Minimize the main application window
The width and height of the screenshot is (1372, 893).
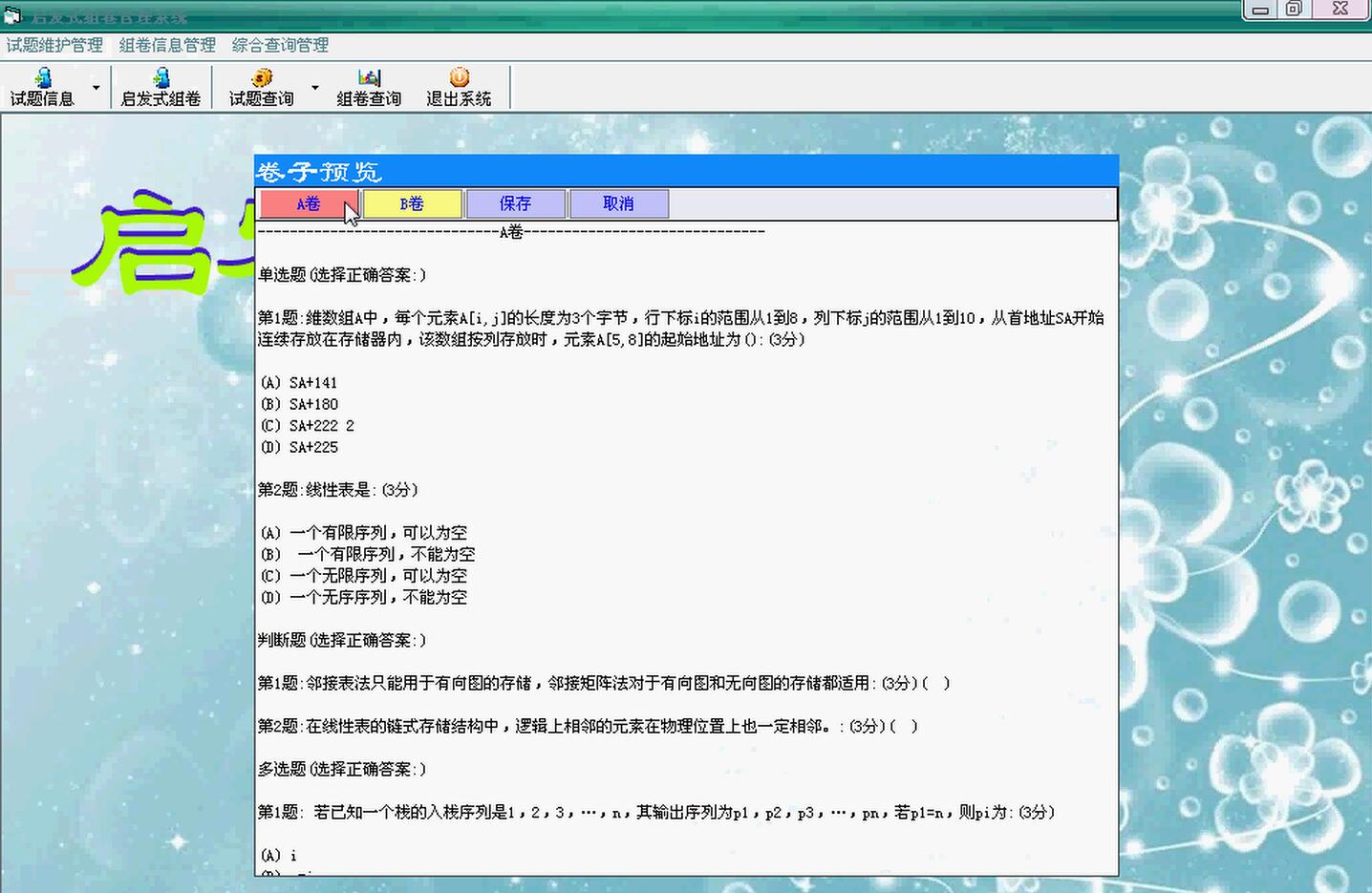[1260, 9]
